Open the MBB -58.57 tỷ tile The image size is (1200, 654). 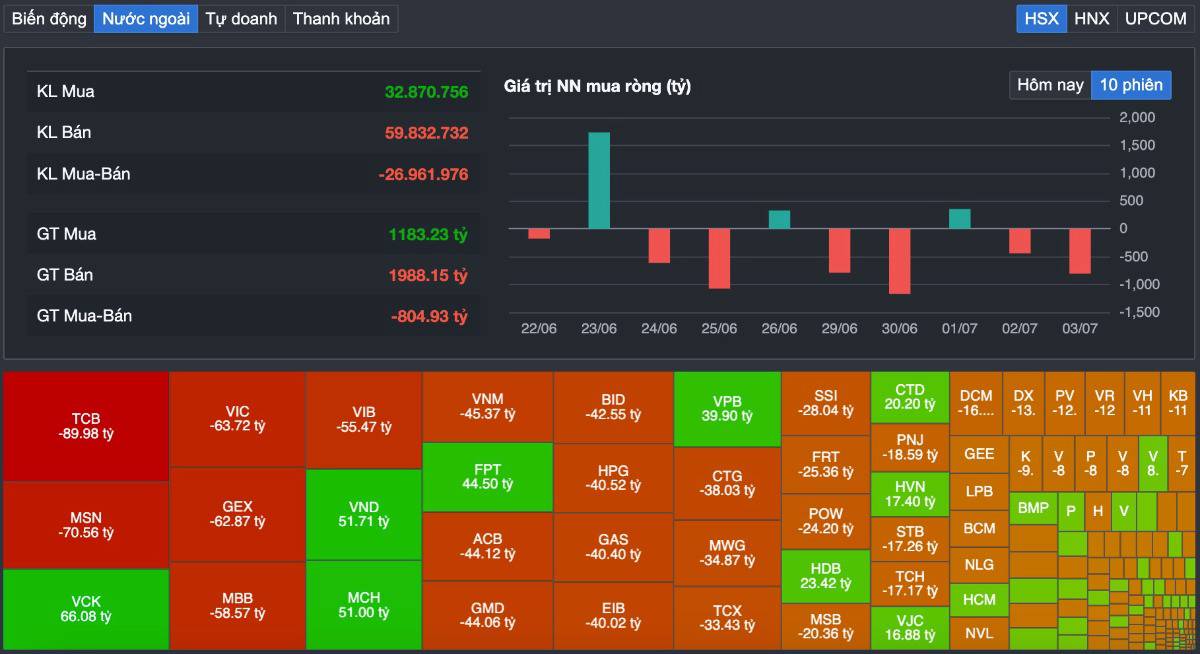(238, 606)
